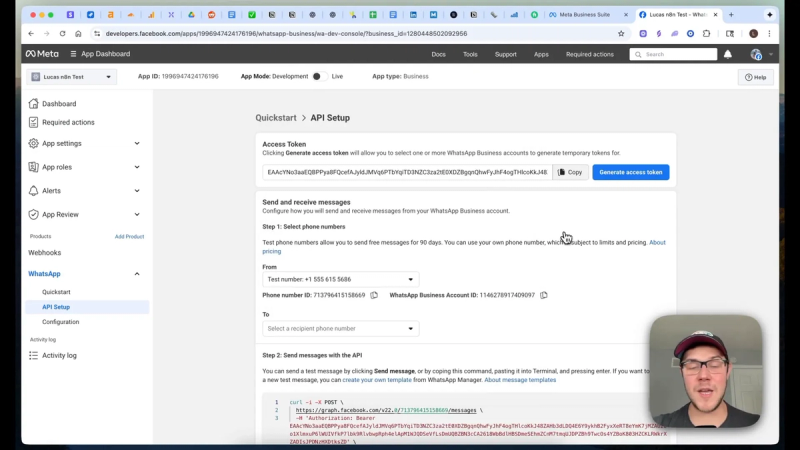Open WhatsApp Configuration
The width and height of the screenshot is (800, 450).
coord(61,322)
